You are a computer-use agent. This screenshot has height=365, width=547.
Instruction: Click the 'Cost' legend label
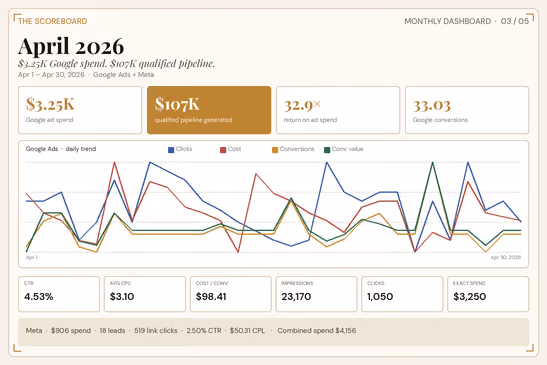tap(234, 149)
